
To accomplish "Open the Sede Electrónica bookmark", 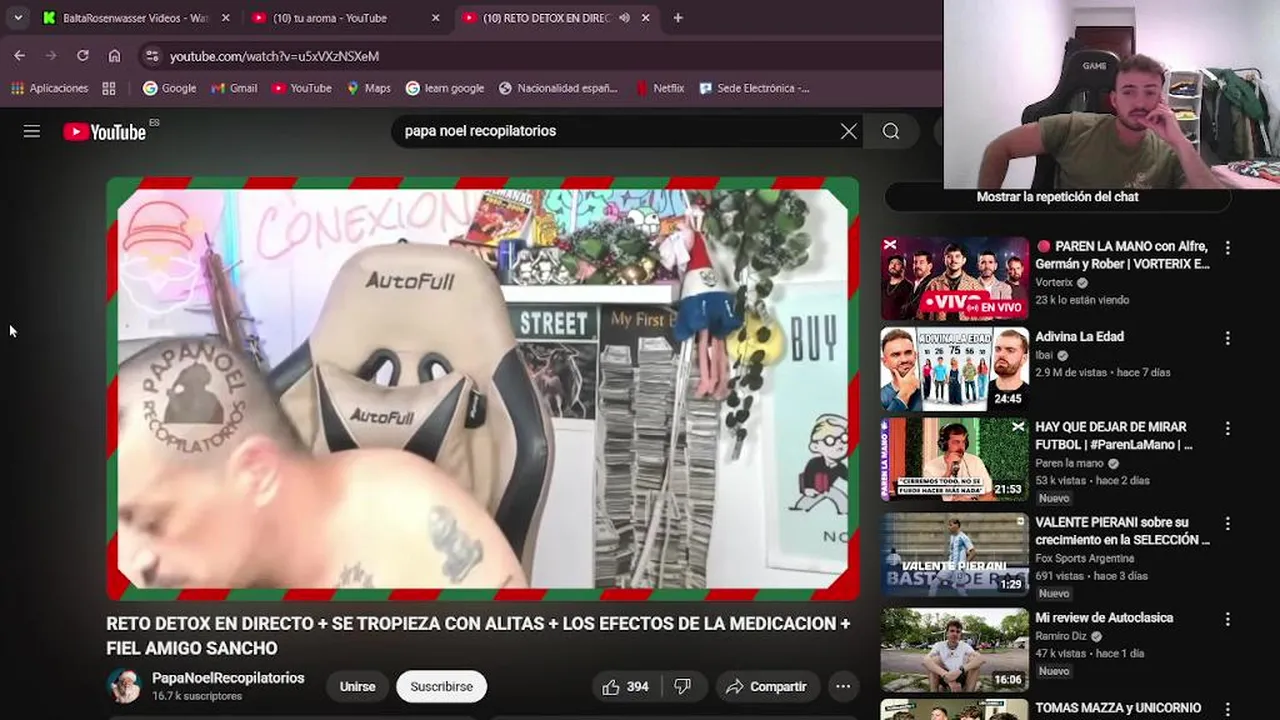I will 754,88.
